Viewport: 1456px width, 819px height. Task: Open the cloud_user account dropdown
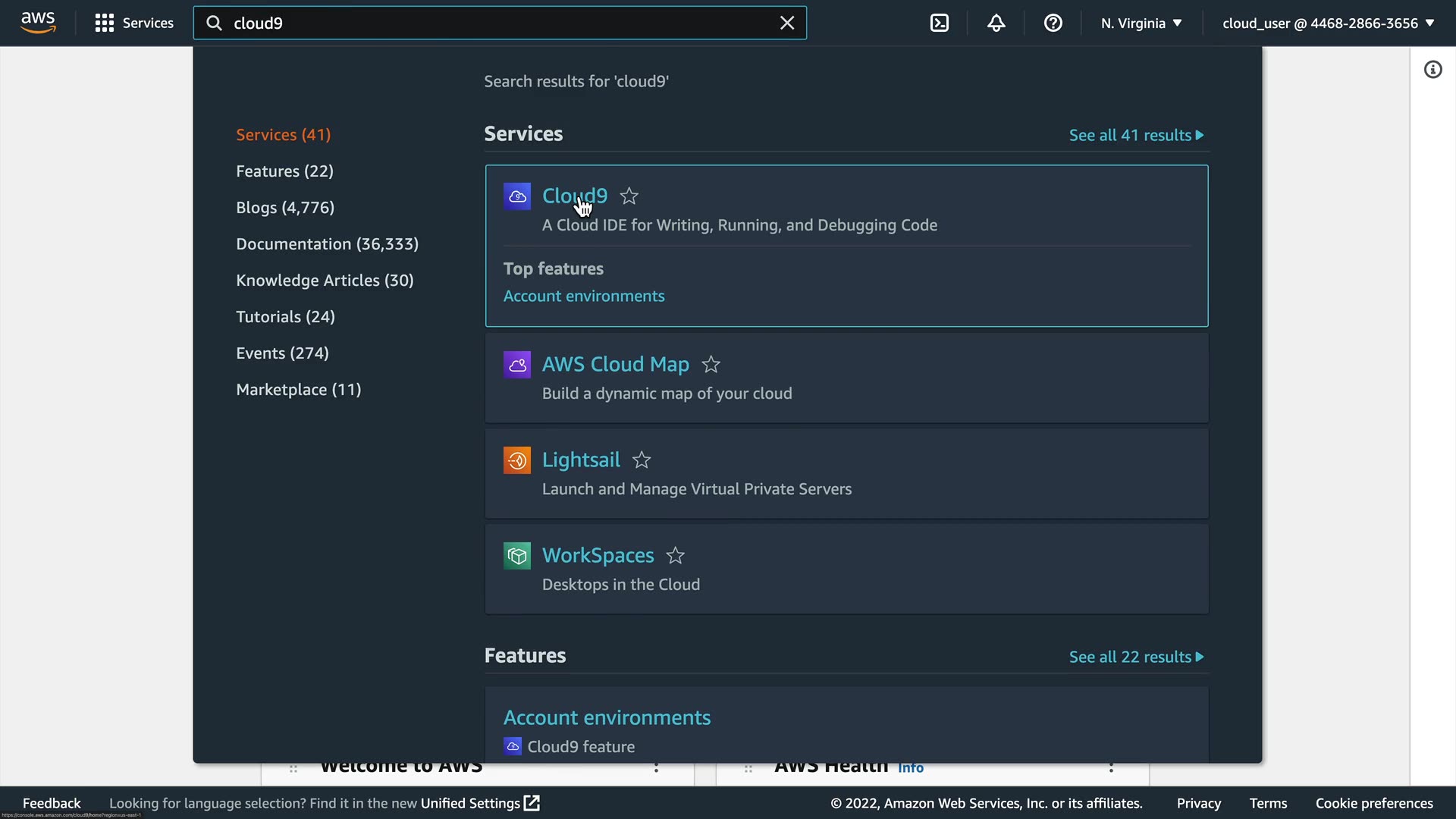1328,23
